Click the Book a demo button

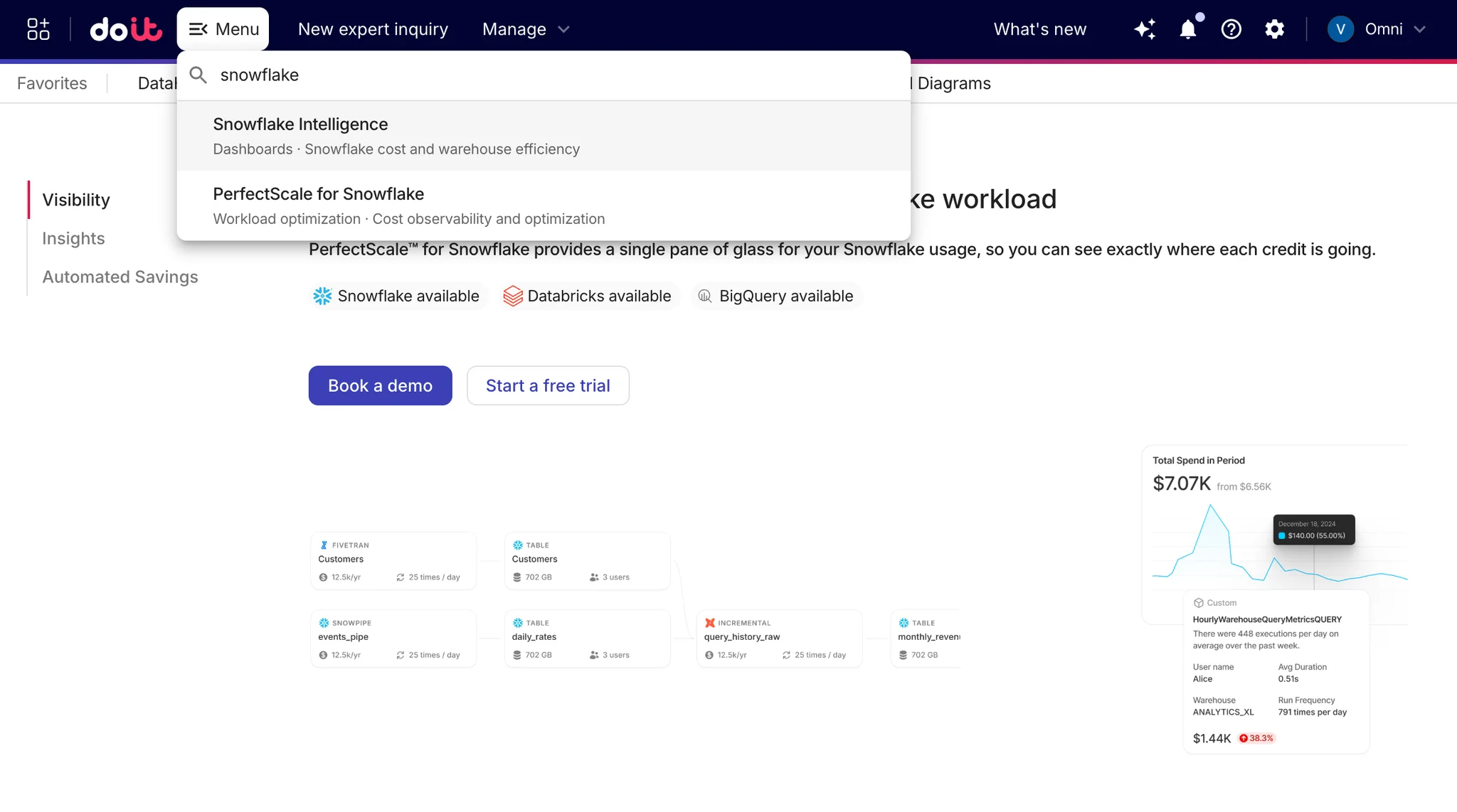[x=380, y=385]
